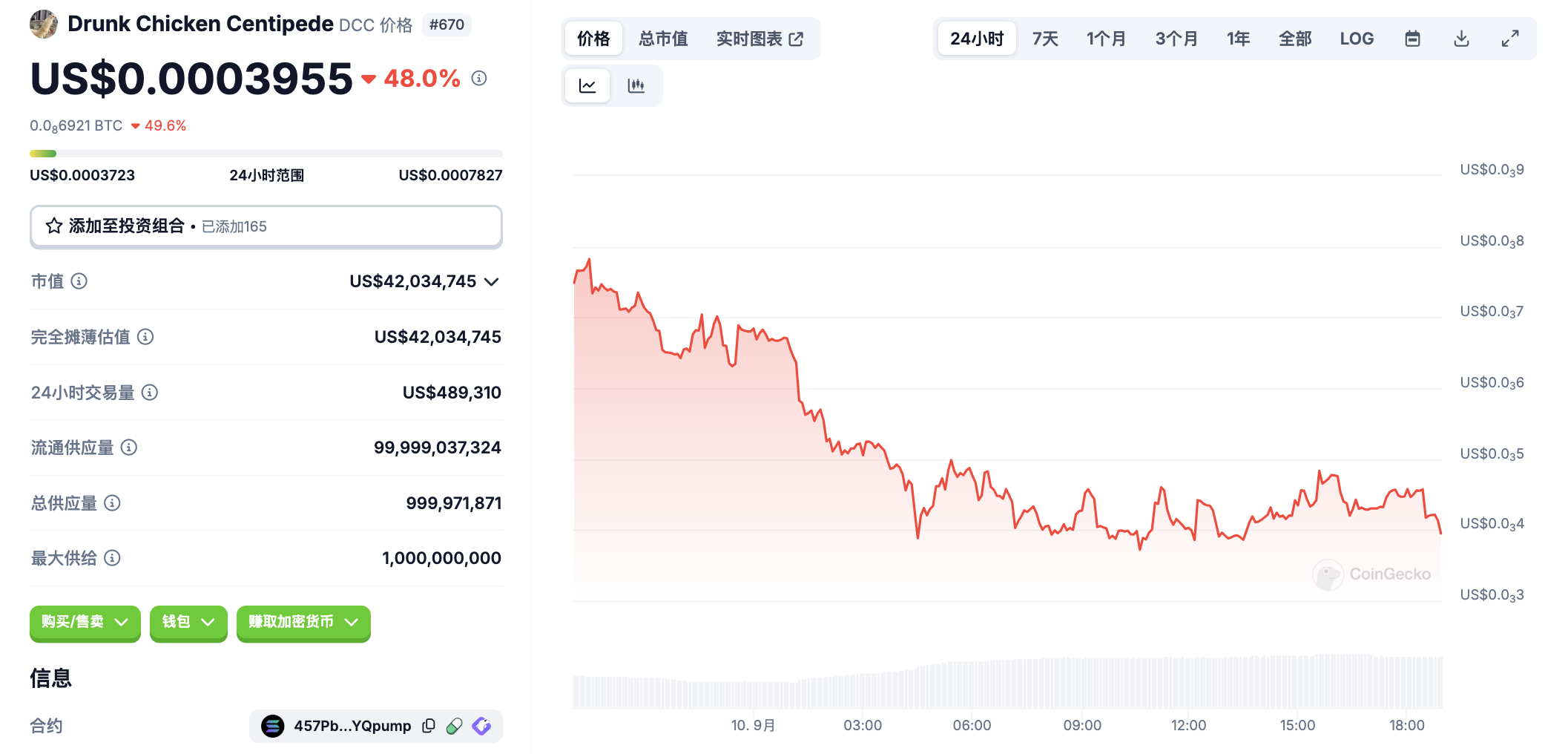Open the 钱包 dropdown menu
Viewport: 1568px width, 754px height.
tap(188, 622)
